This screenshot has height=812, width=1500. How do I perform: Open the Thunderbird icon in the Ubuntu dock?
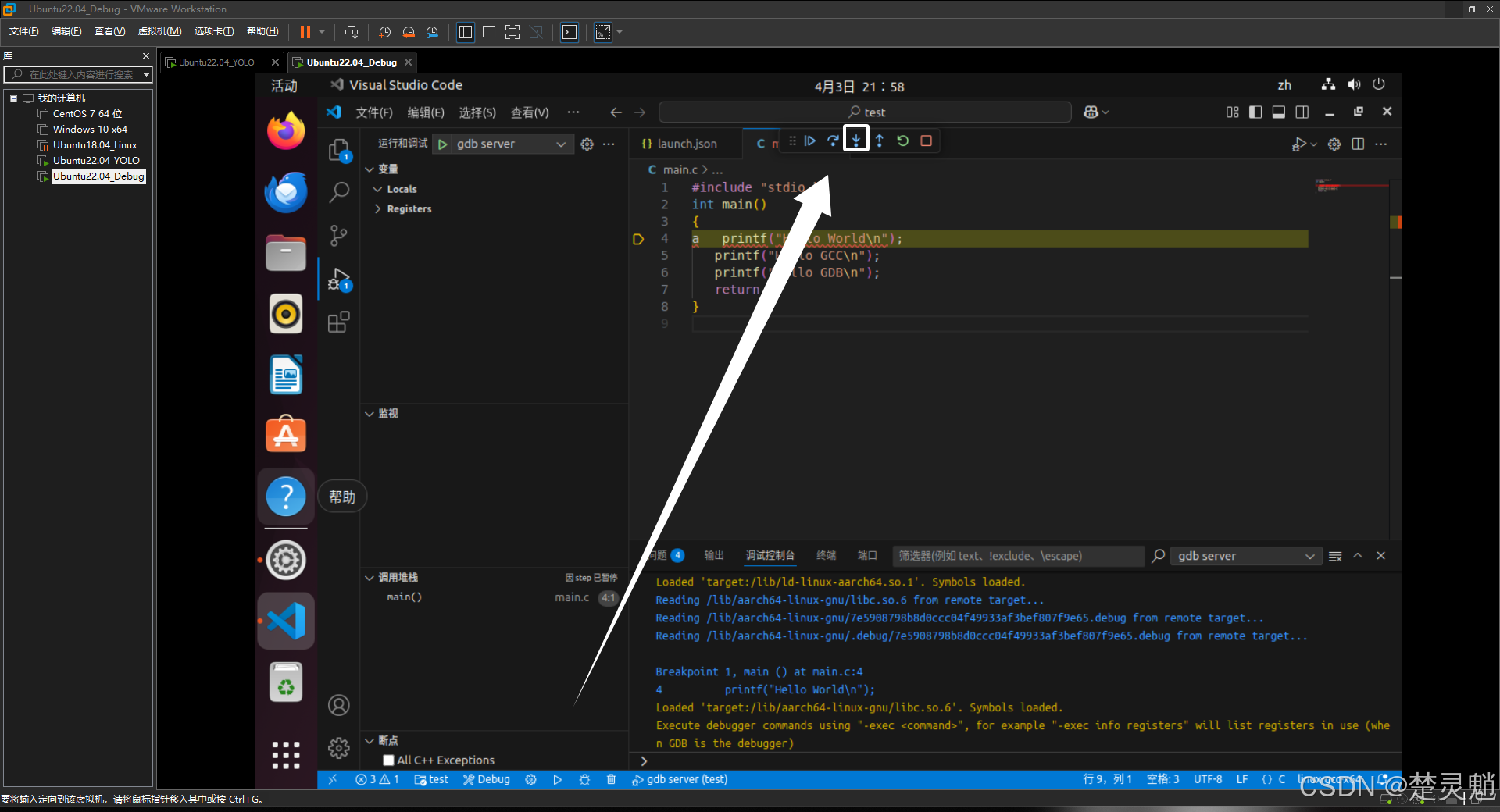pos(286,192)
